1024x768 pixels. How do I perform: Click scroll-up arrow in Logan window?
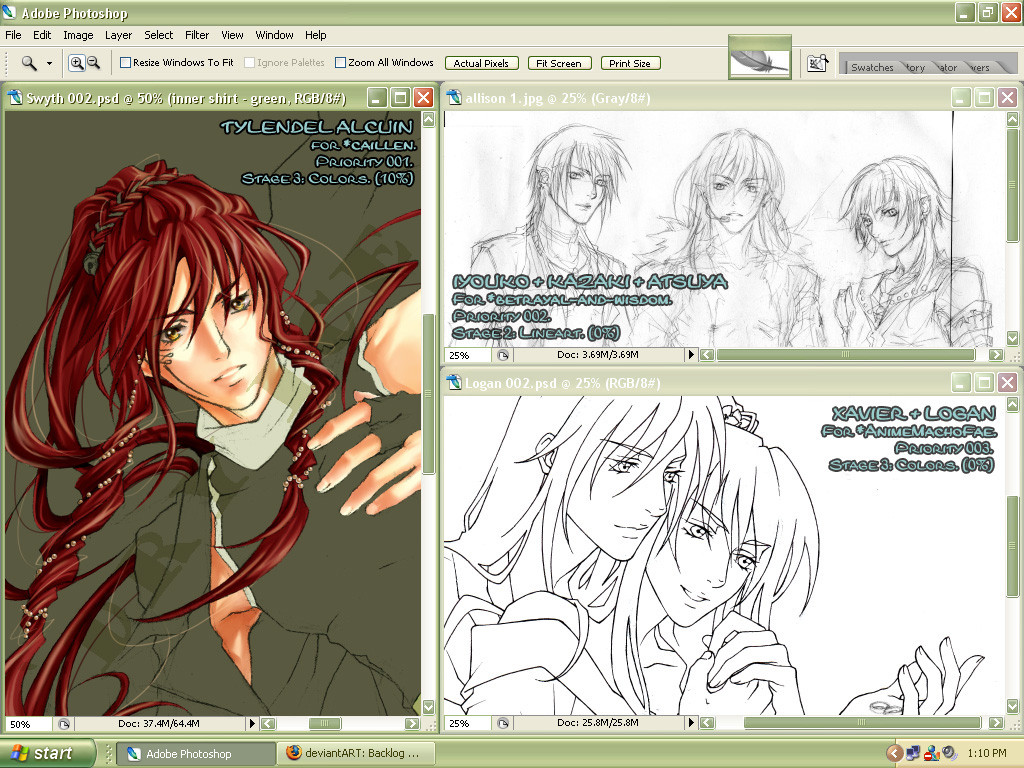coord(1013,405)
